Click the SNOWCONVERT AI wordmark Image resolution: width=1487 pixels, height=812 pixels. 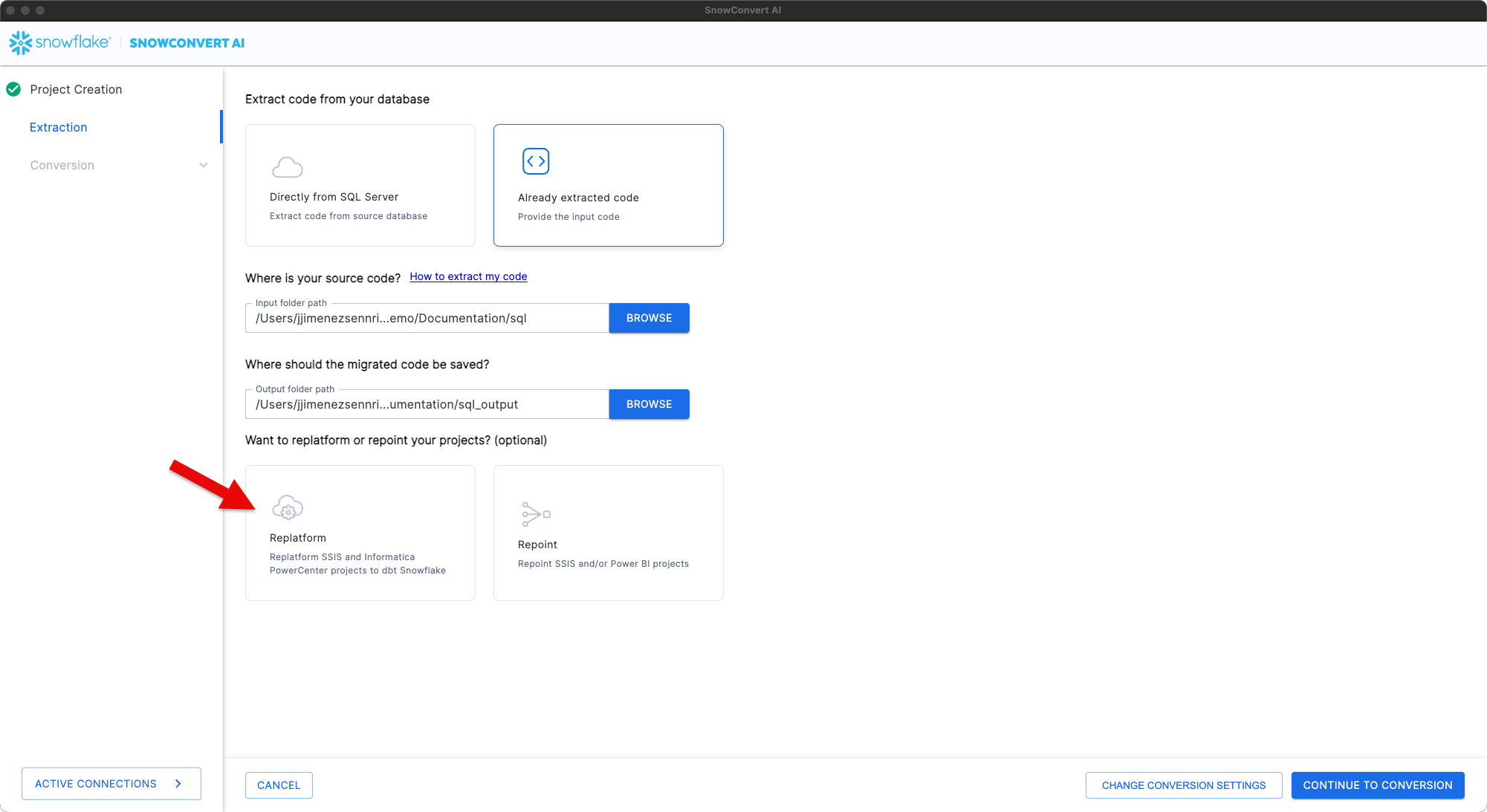click(187, 42)
